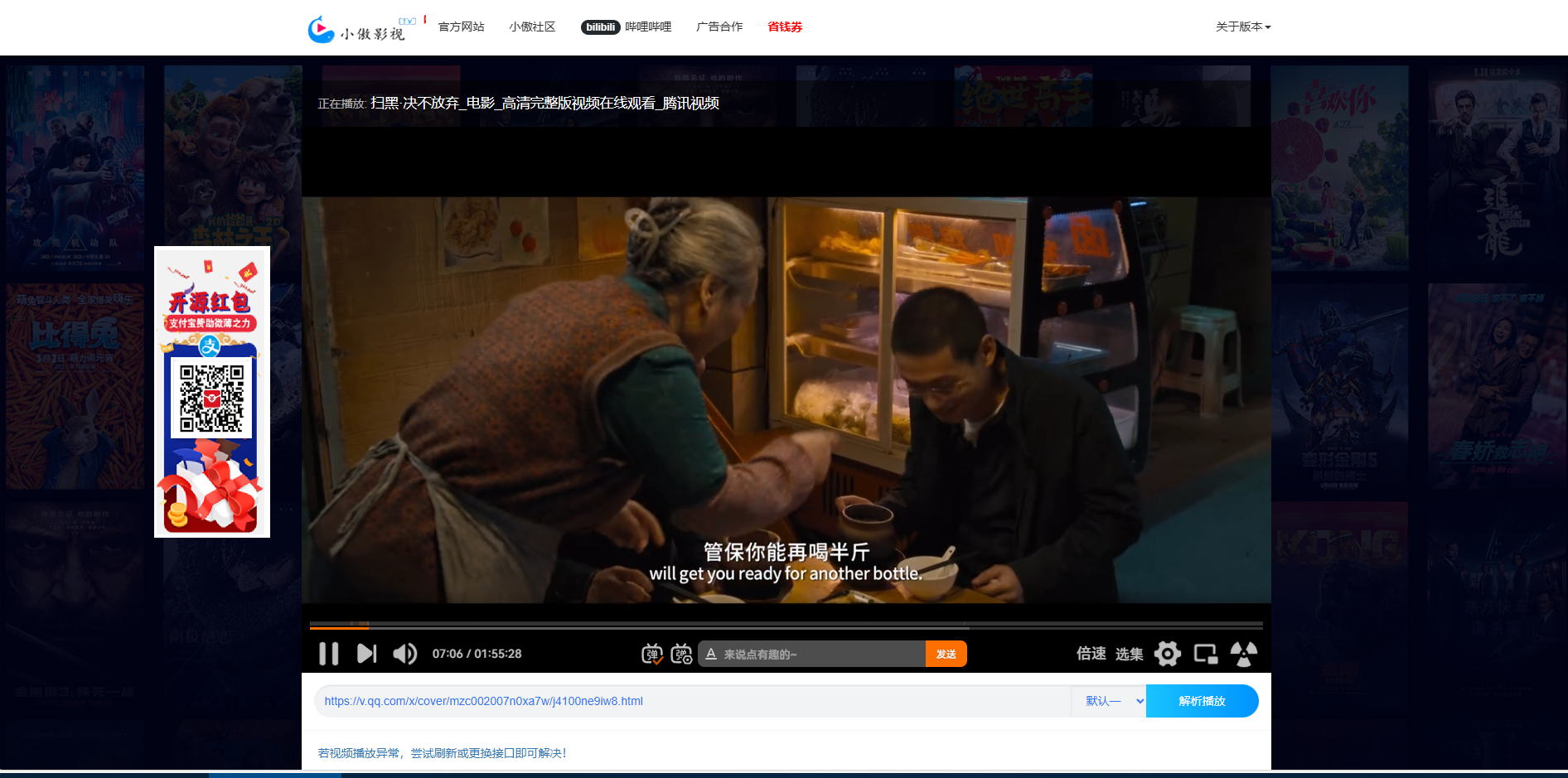Image resolution: width=1568 pixels, height=778 pixels.
Task: Skip to the next episode
Action: coord(366,654)
